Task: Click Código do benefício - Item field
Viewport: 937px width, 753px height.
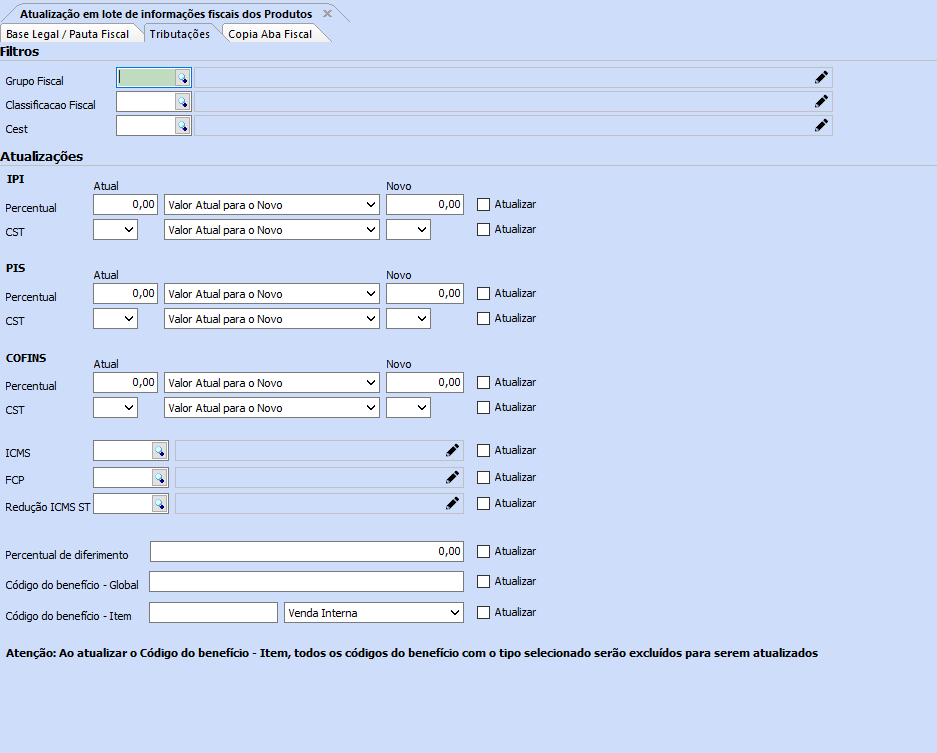Action: (213, 613)
